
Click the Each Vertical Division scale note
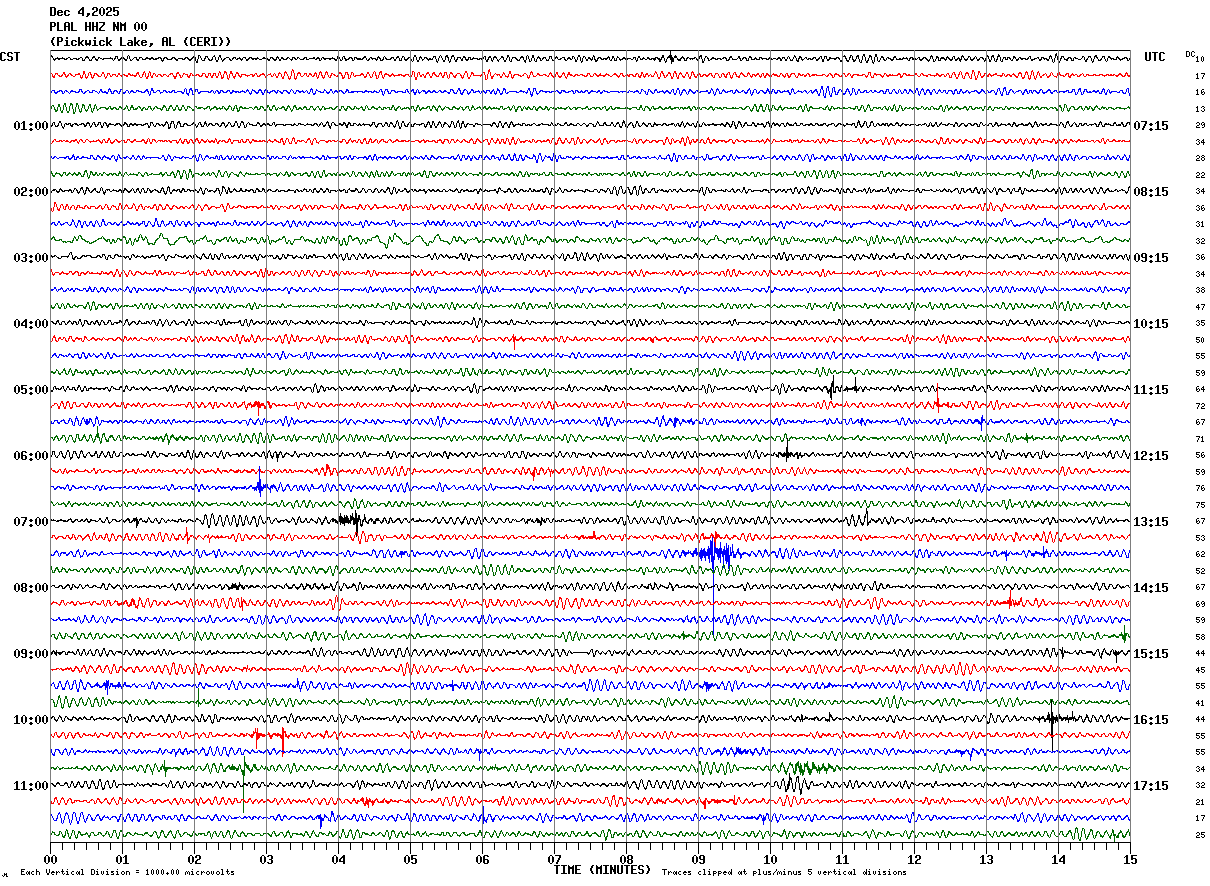coord(127,873)
